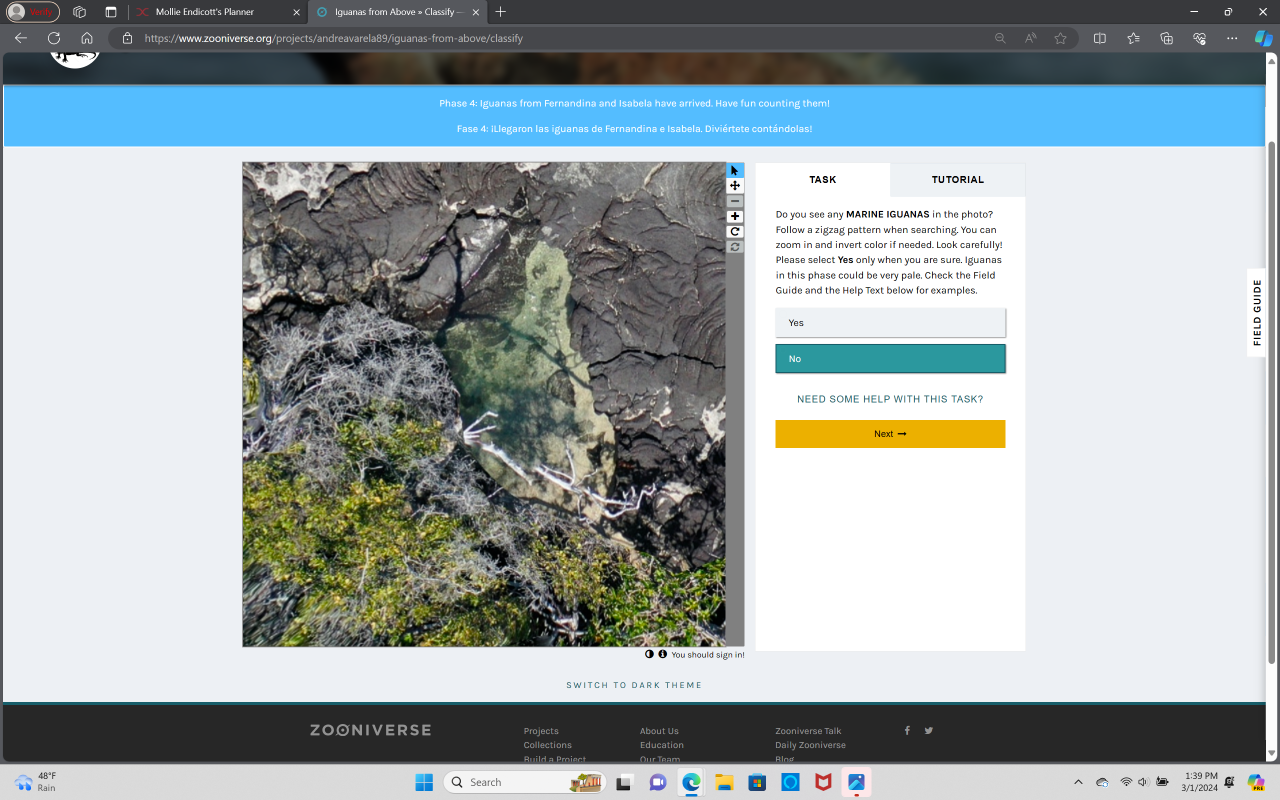Open File Explorer from taskbar

point(724,782)
